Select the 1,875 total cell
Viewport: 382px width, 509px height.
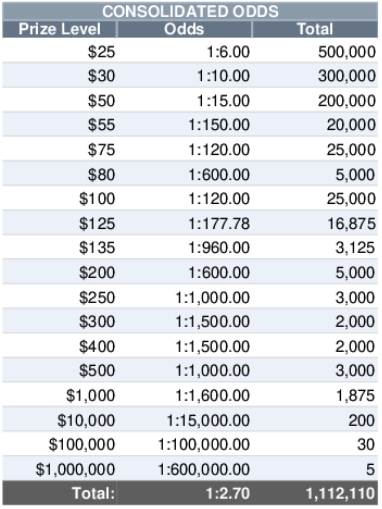(315, 395)
